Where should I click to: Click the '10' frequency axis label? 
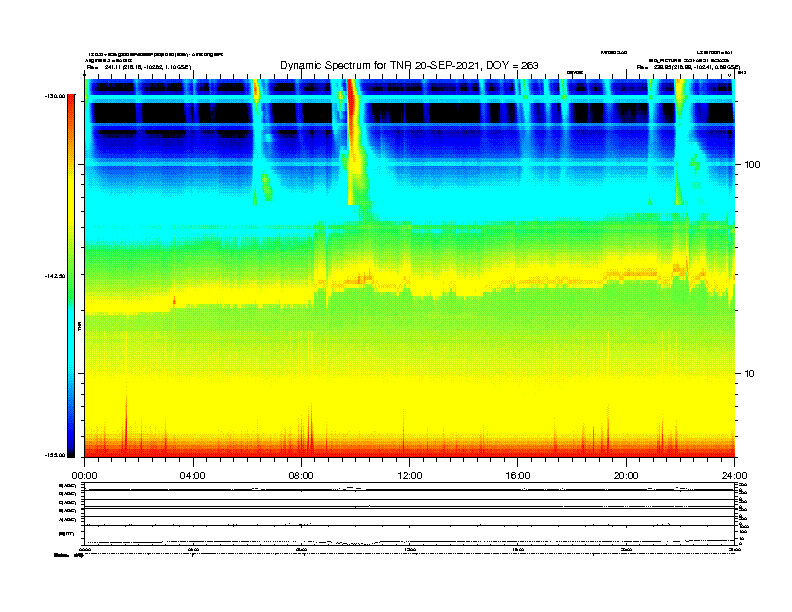click(749, 374)
